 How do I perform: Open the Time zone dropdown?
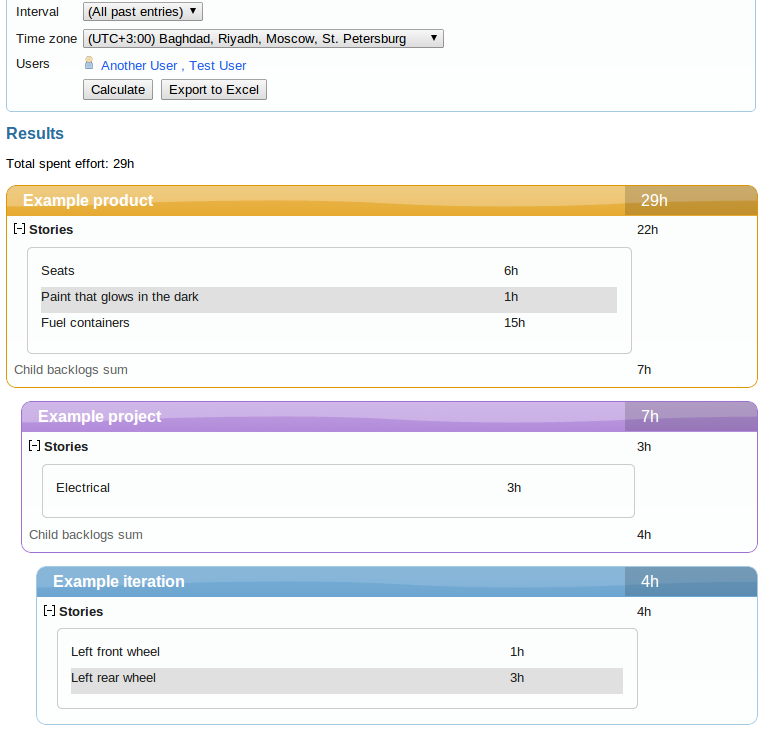pos(263,39)
